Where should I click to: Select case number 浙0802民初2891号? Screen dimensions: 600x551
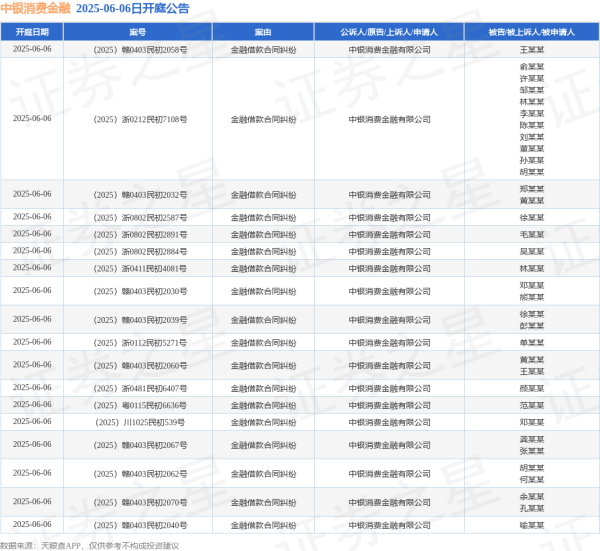pos(140,235)
